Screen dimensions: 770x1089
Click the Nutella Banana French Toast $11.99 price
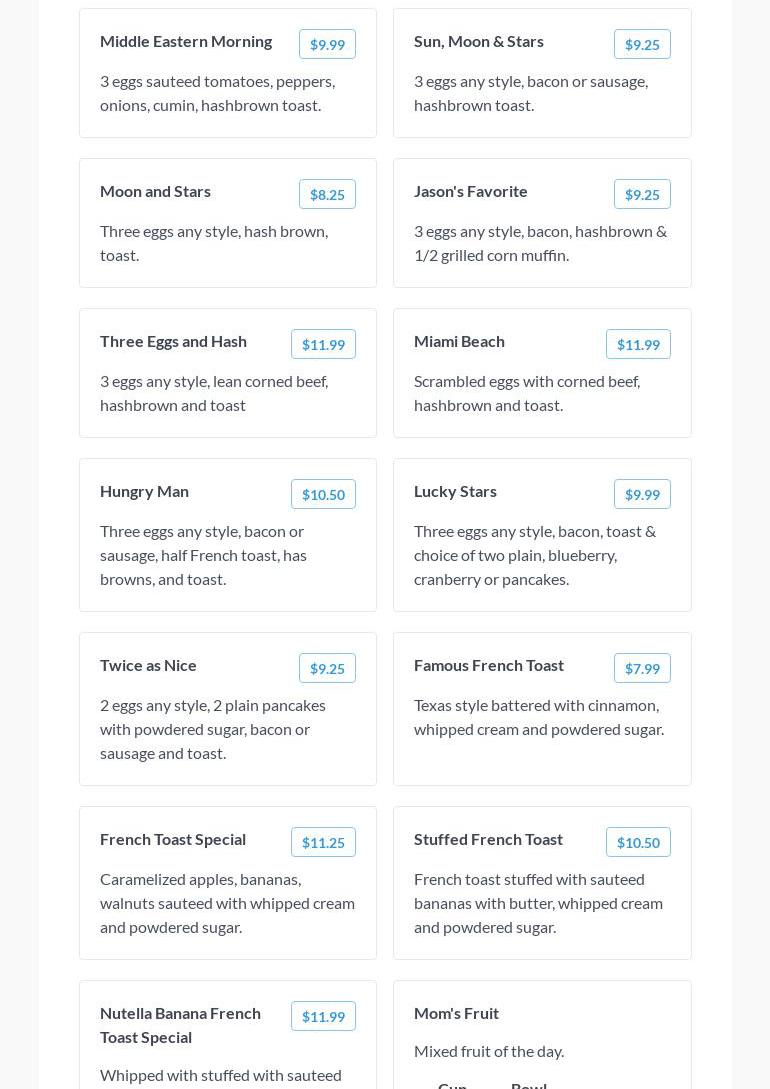323,1016
